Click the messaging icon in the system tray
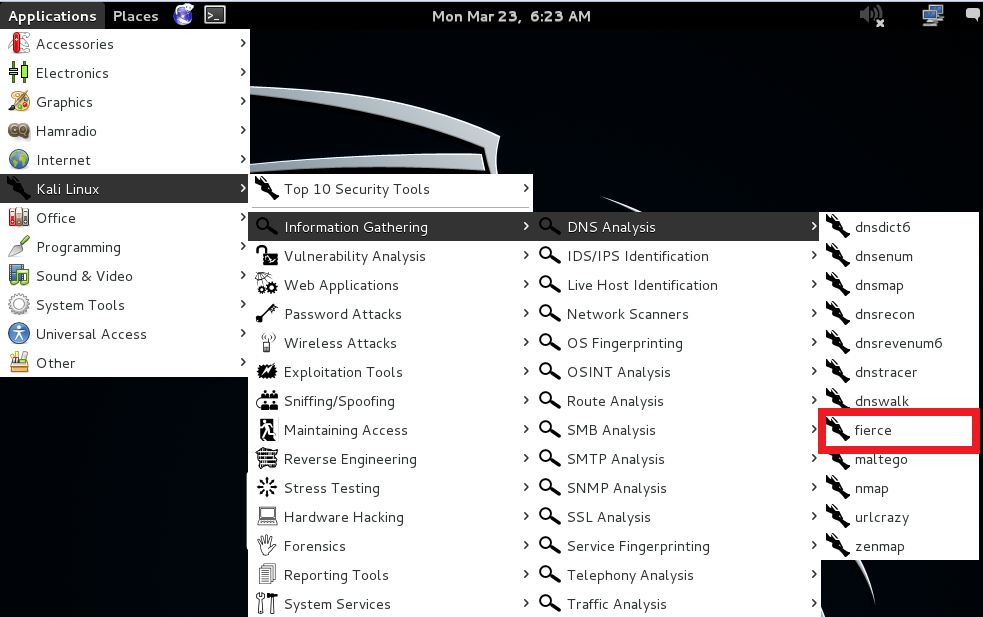The width and height of the screenshot is (983, 617). click(971, 15)
